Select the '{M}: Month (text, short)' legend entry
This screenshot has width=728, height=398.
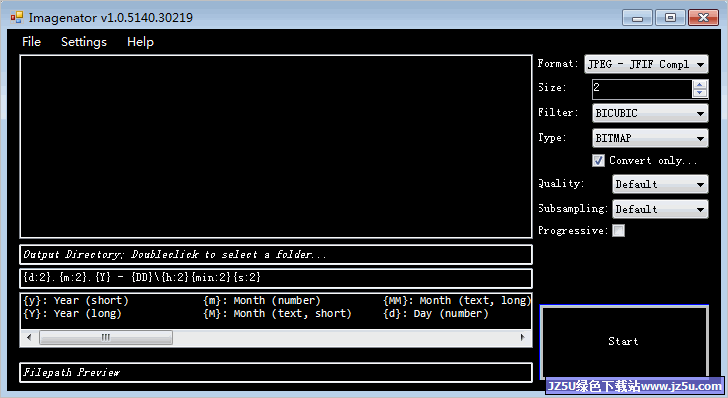(x=277, y=313)
